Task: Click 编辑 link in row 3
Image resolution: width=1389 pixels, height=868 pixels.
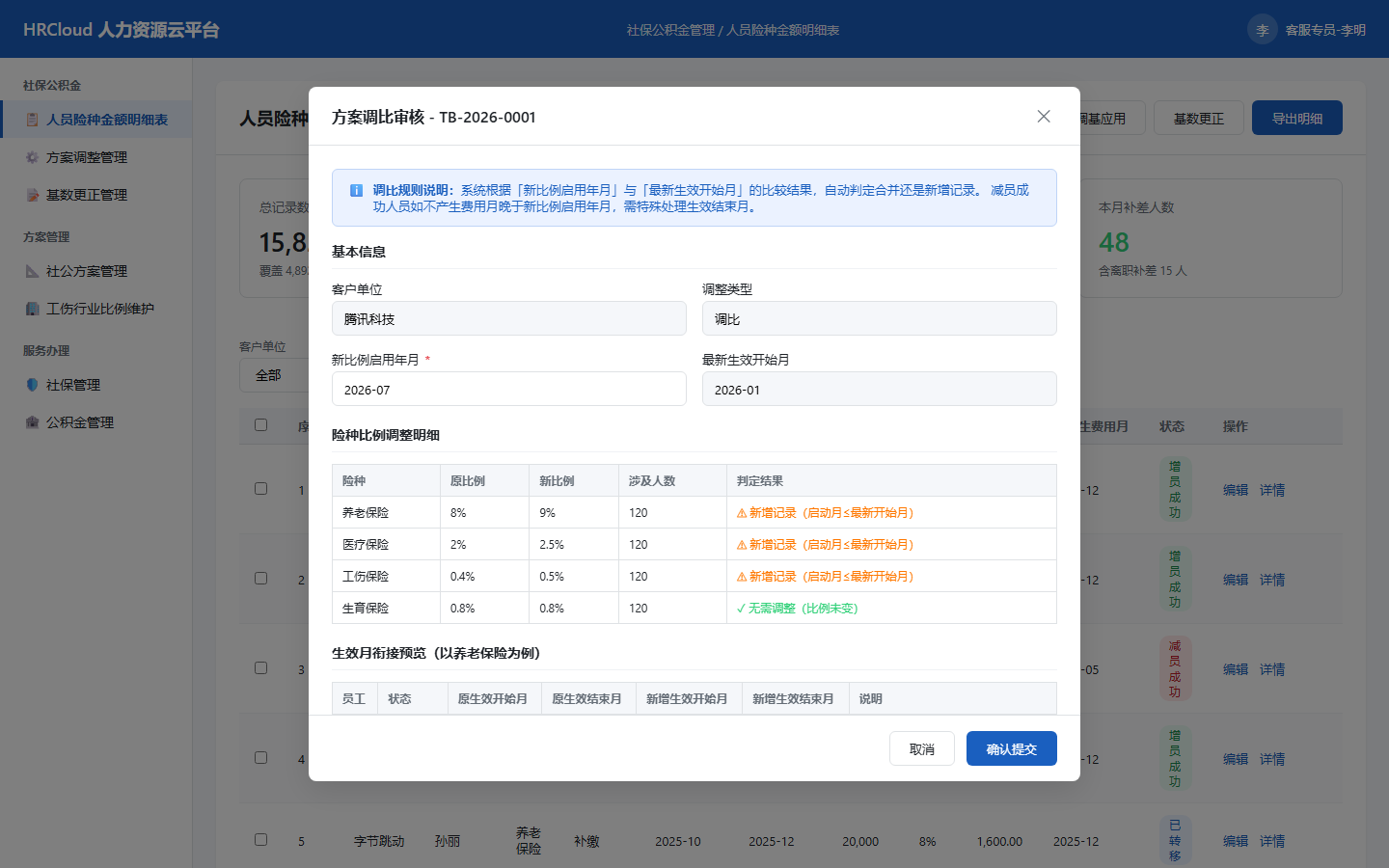Action: pos(1236,669)
